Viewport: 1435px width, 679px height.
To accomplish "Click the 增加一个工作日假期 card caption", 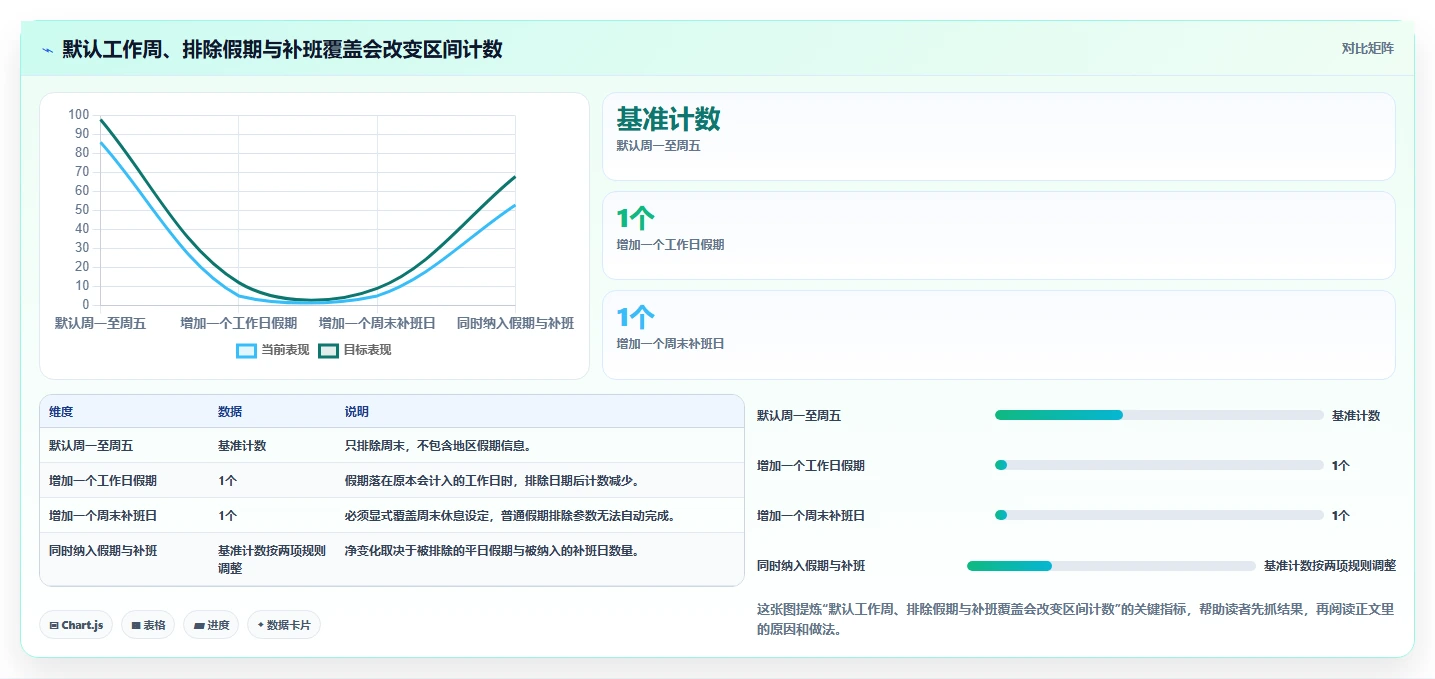I will (x=670, y=245).
